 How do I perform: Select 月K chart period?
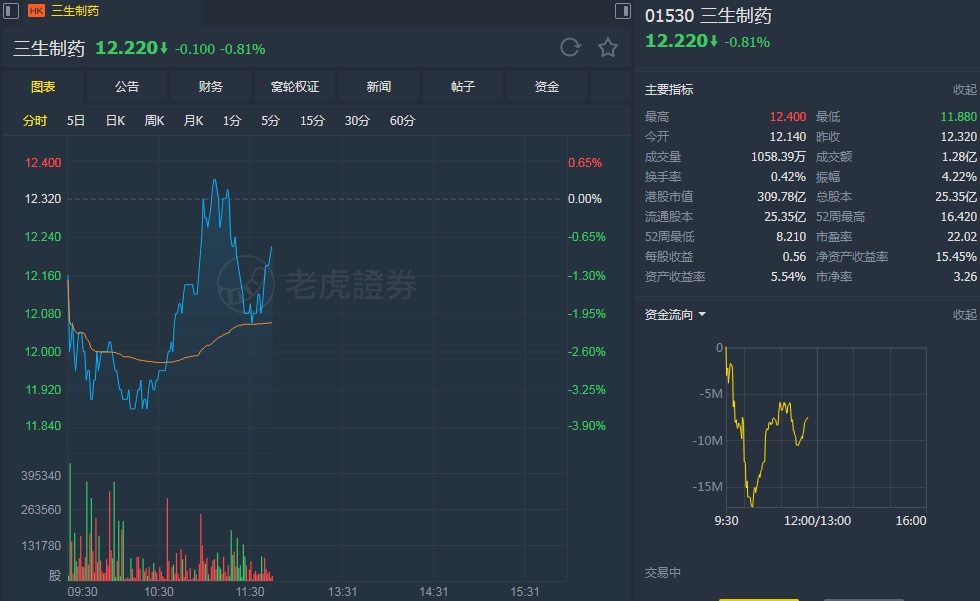coord(193,121)
